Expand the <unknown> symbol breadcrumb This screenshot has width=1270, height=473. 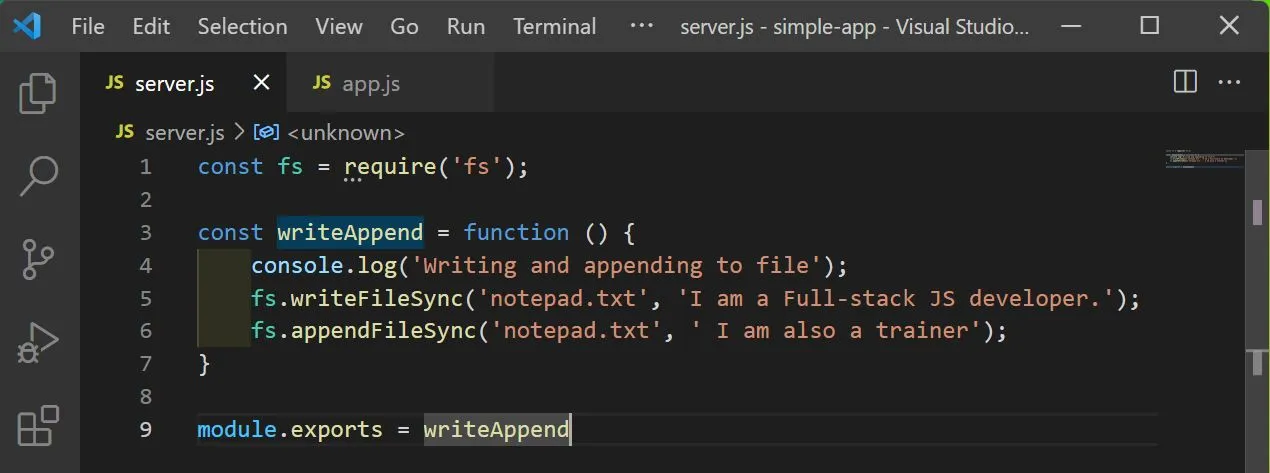pos(331,132)
